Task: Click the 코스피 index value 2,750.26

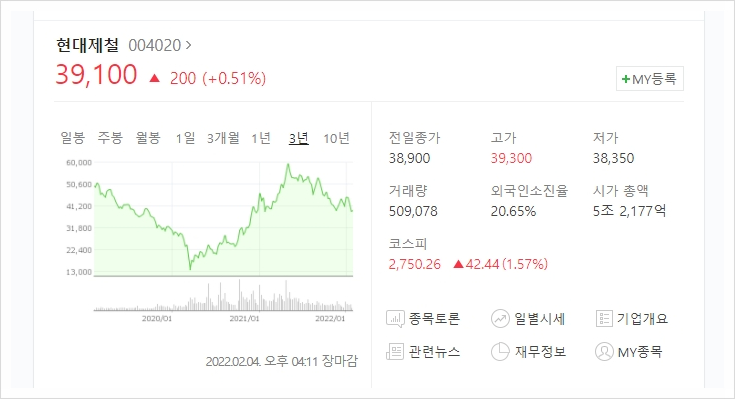Action: 414,264
